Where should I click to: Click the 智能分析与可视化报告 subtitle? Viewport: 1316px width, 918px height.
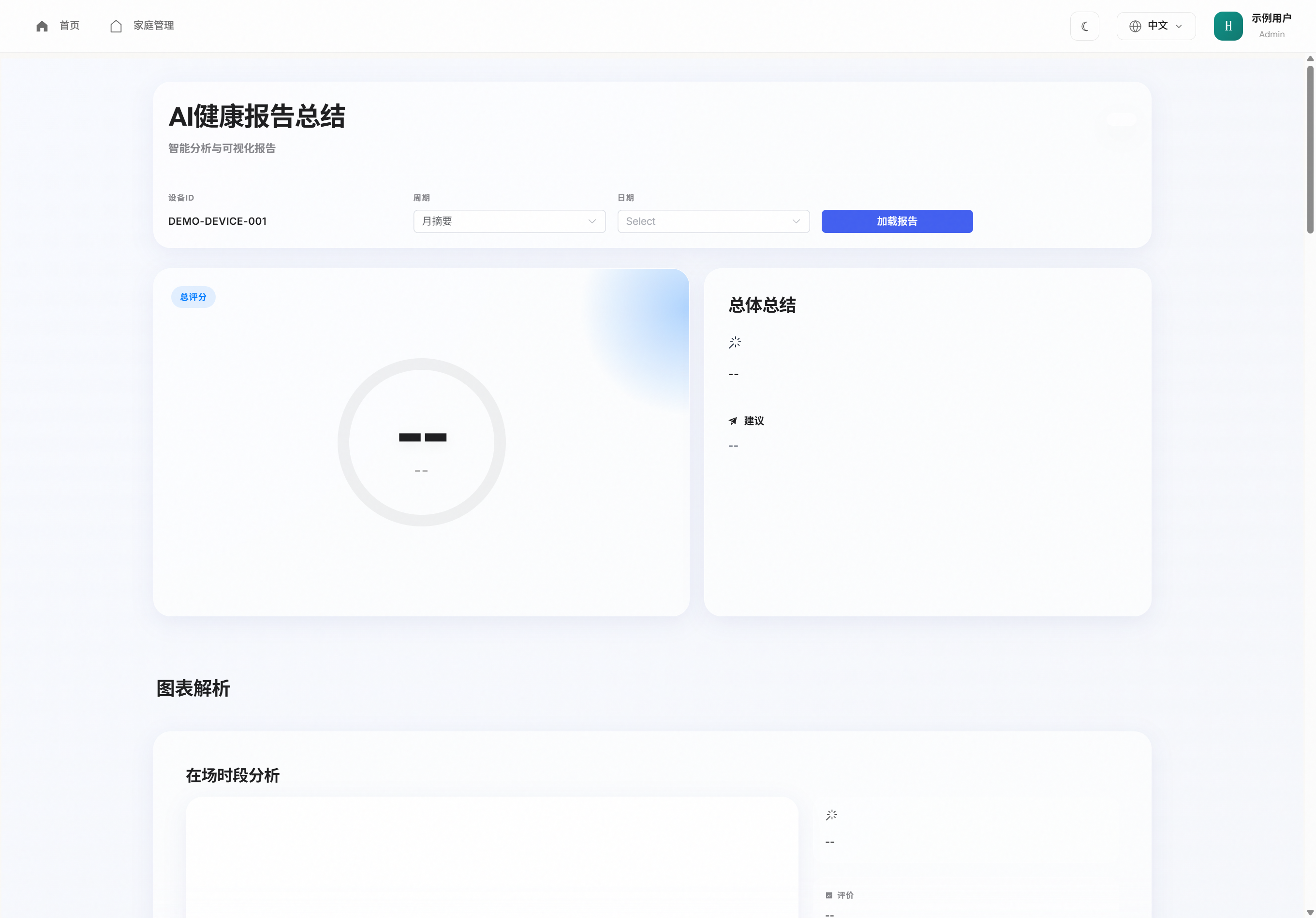[x=221, y=148]
